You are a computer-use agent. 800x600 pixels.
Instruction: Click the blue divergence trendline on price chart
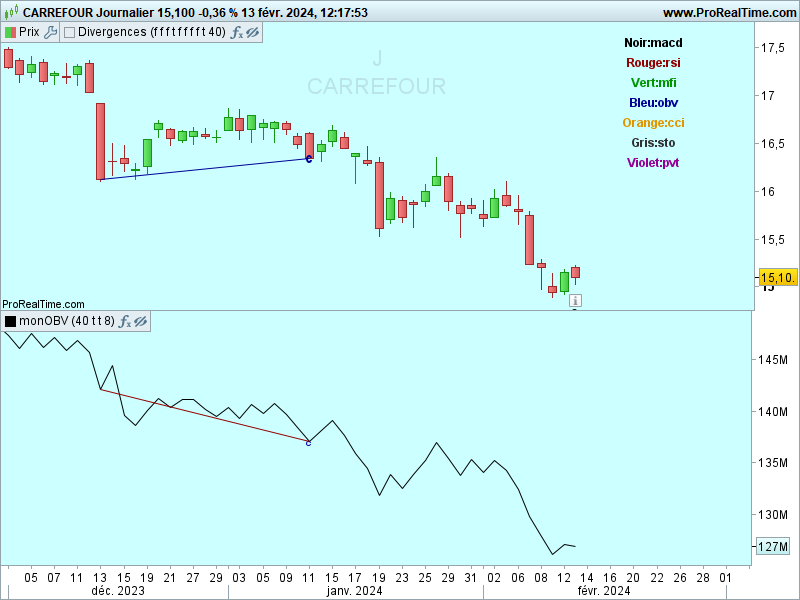(x=203, y=169)
